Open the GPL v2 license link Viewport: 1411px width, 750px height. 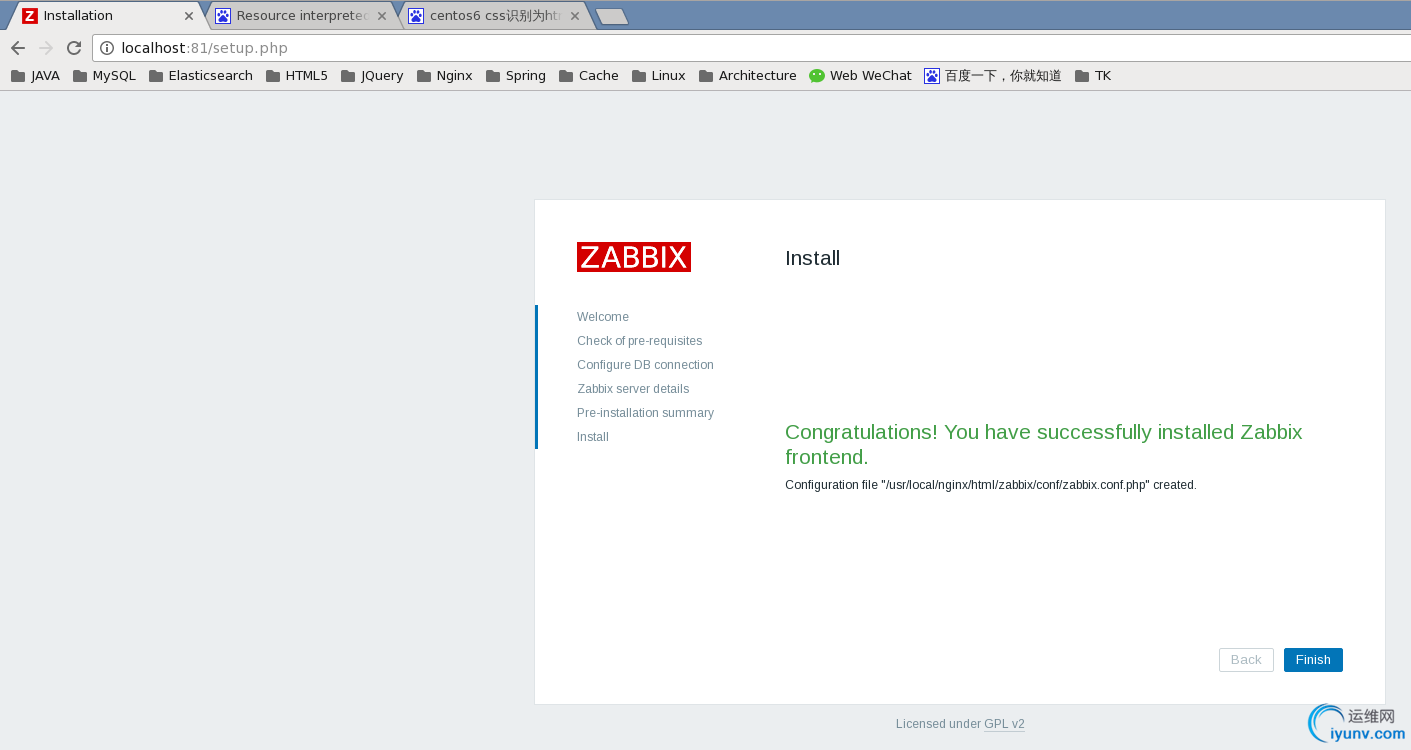(1004, 724)
